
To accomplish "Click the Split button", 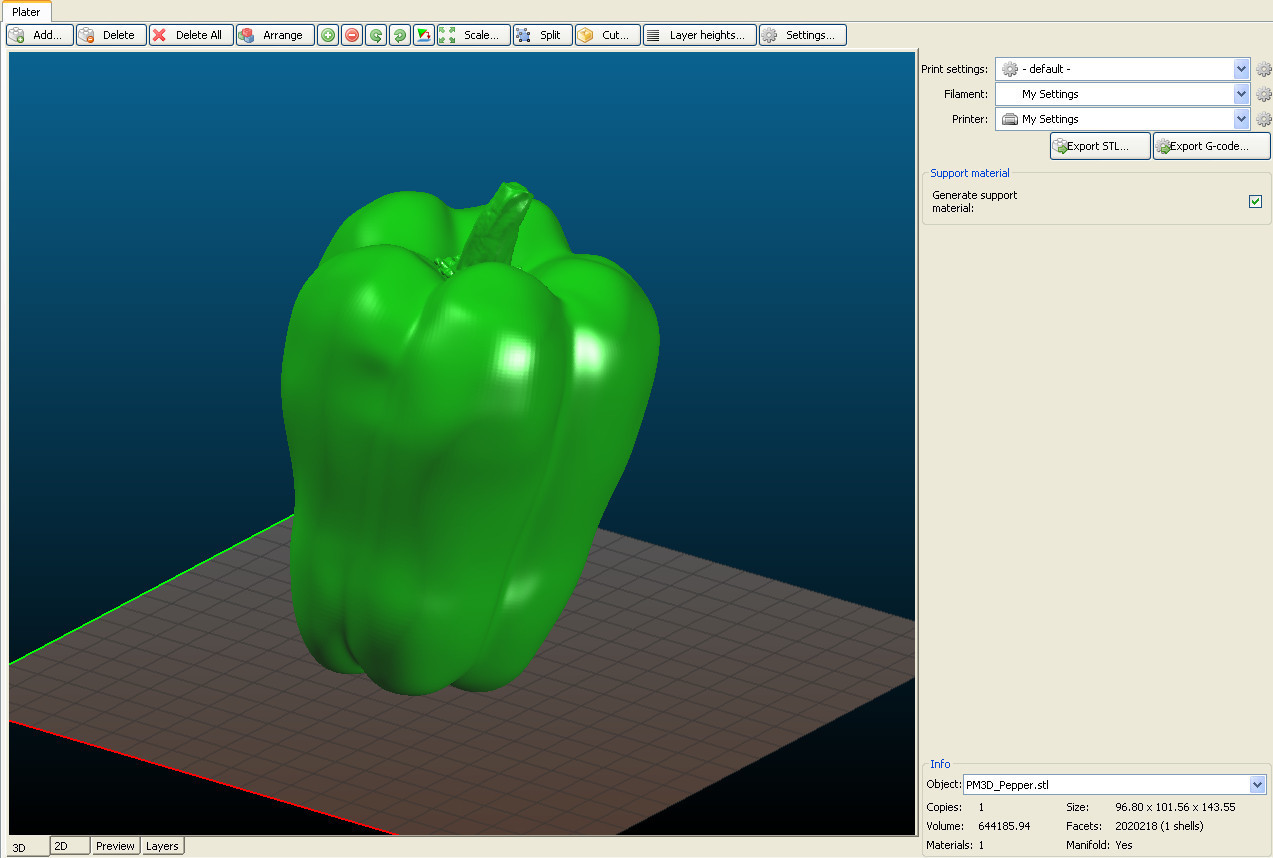I will pos(543,35).
